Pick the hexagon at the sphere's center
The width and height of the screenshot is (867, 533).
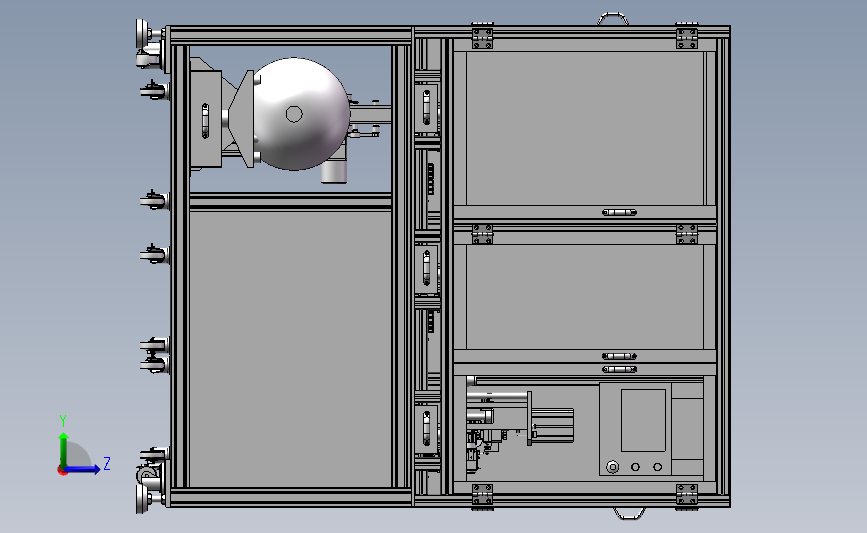click(x=294, y=114)
